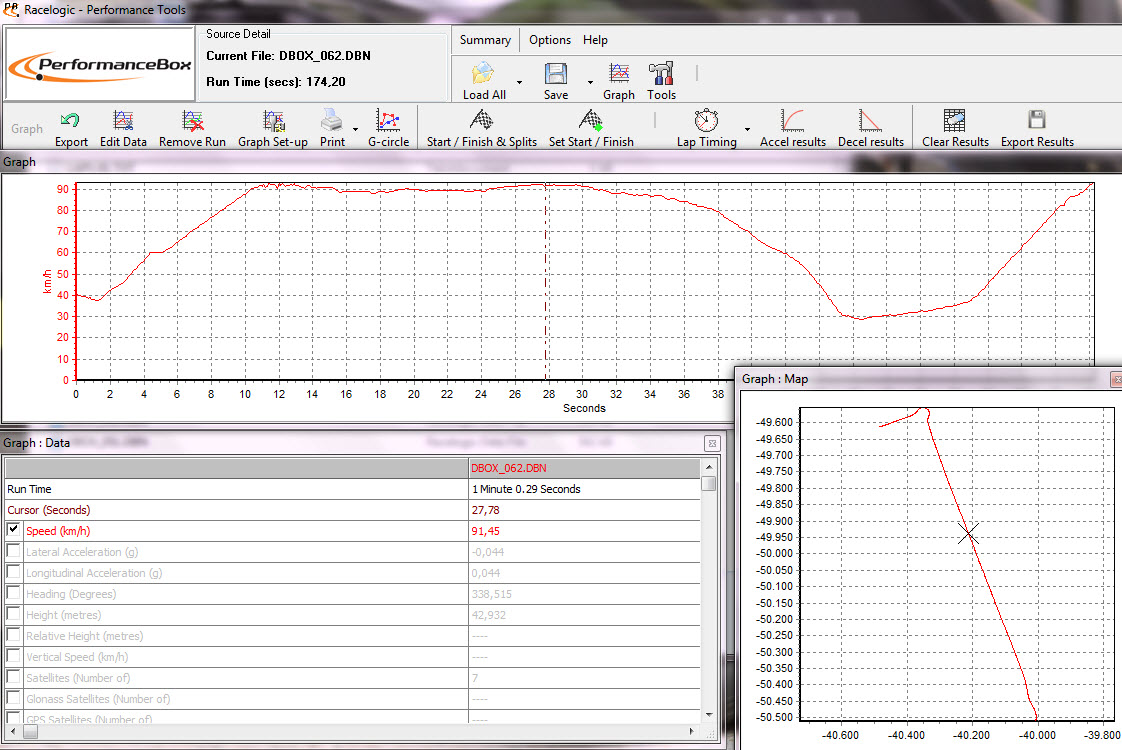Click the Graph label beside Export
This screenshot has width=1122, height=750.
[26, 129]
